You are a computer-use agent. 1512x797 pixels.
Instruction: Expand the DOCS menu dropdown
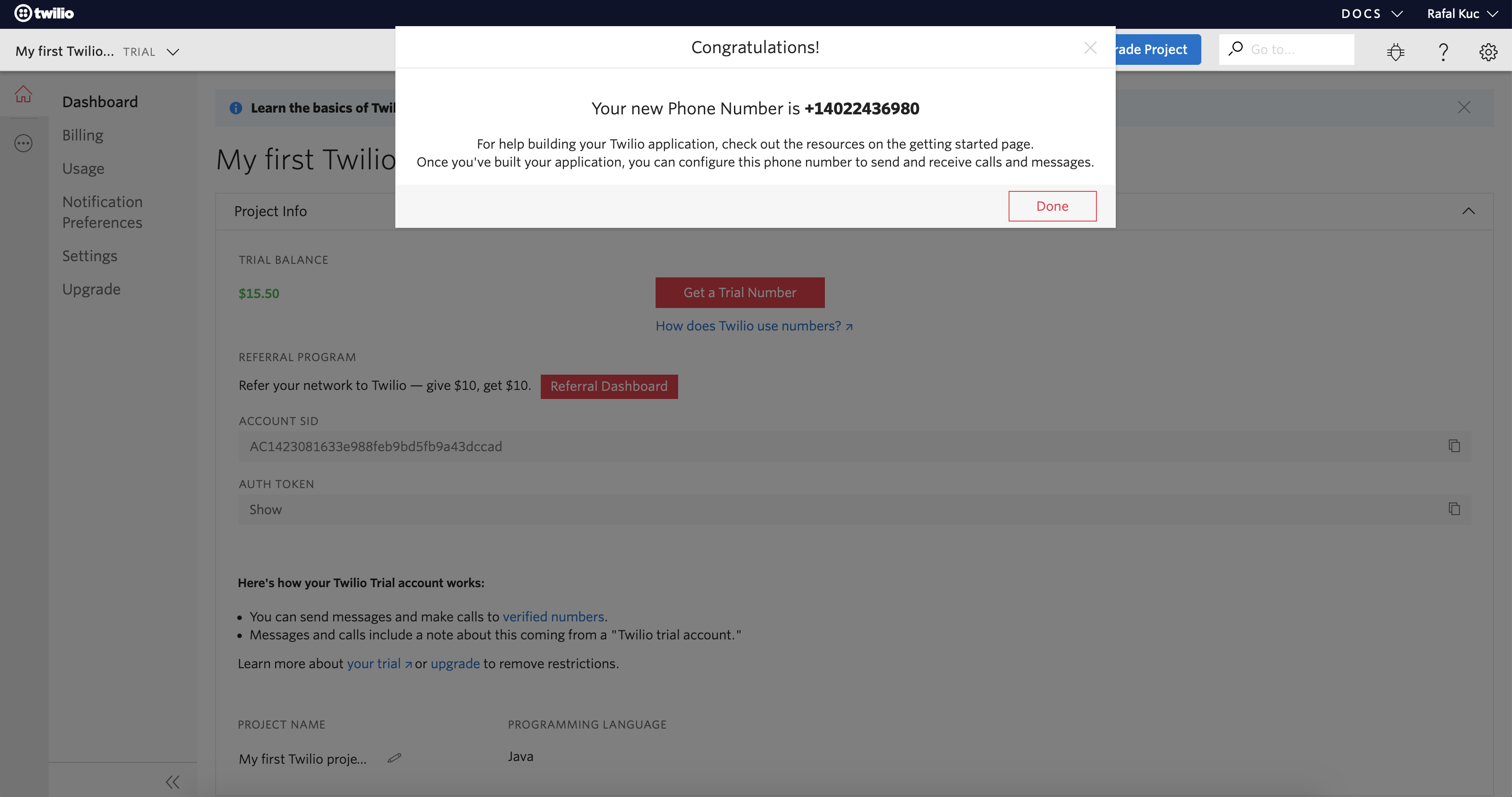tap(1370, 13)
